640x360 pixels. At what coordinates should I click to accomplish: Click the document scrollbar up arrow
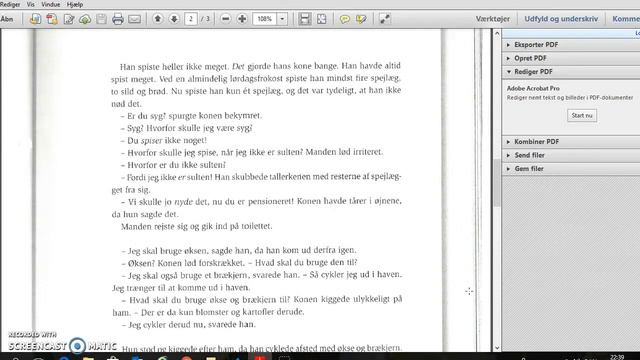[497, 33]
